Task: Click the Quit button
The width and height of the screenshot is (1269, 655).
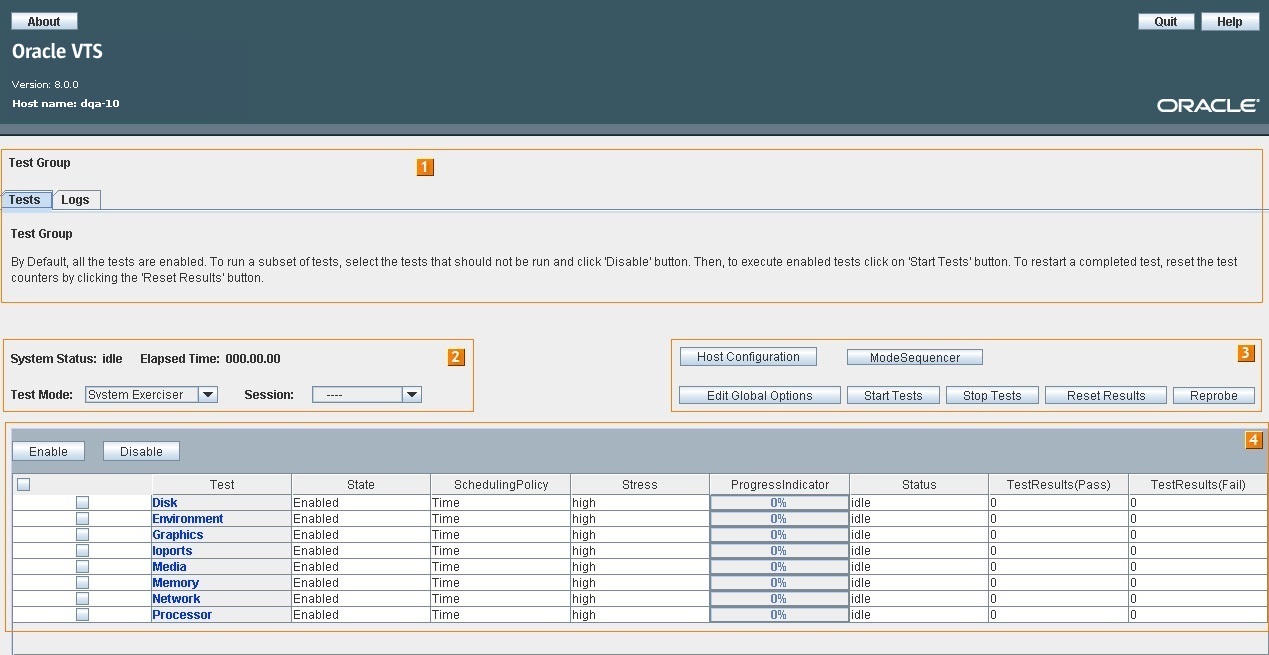Action: click(x=1166, y=21)
